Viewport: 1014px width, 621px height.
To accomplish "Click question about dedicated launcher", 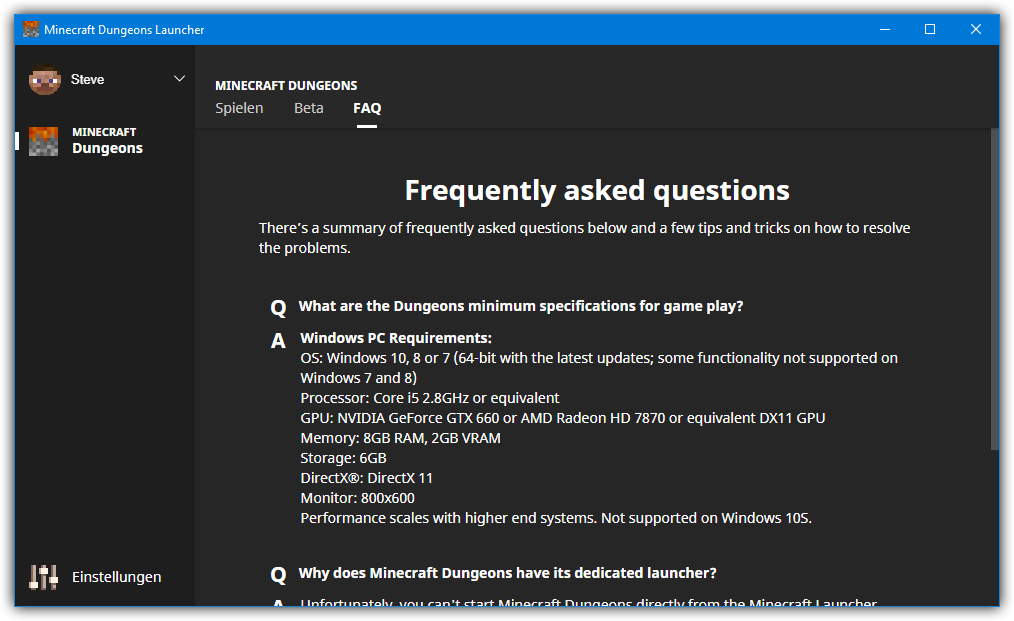I will (508, 573).
